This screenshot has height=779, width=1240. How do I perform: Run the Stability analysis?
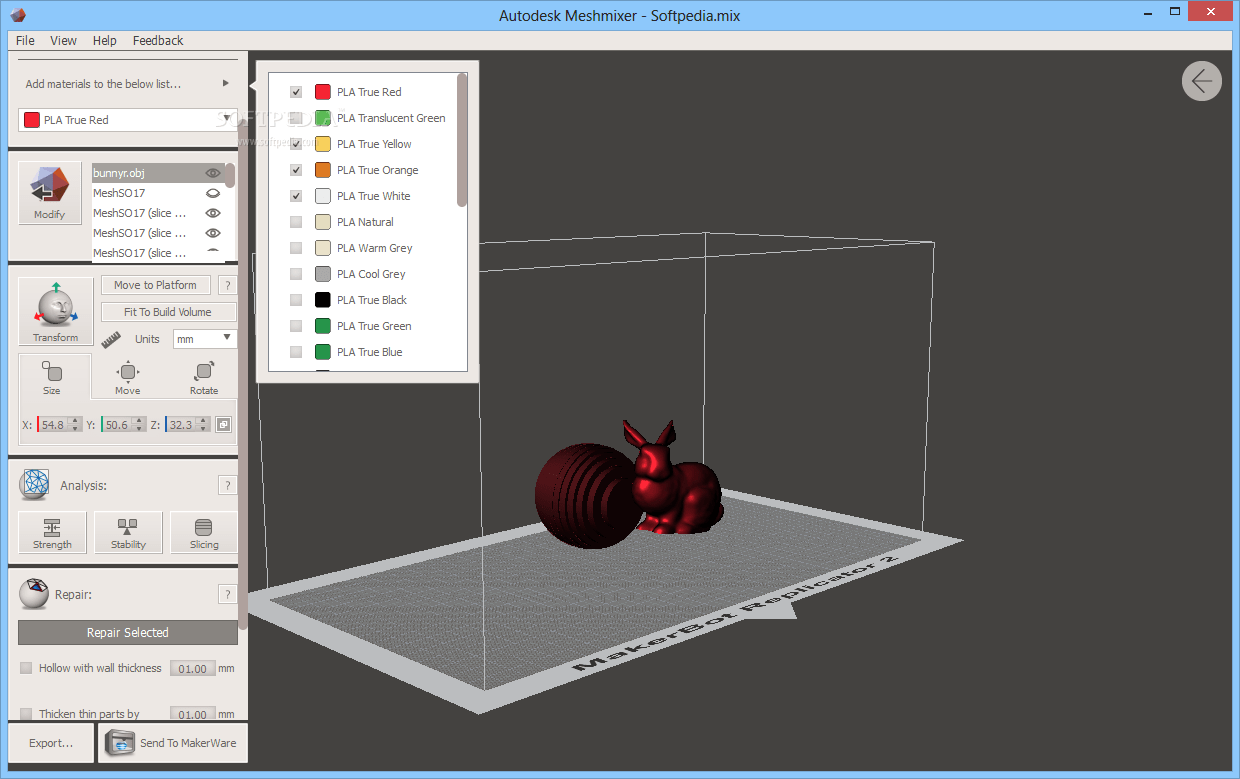pyautogui.click(x=128, y=532)
